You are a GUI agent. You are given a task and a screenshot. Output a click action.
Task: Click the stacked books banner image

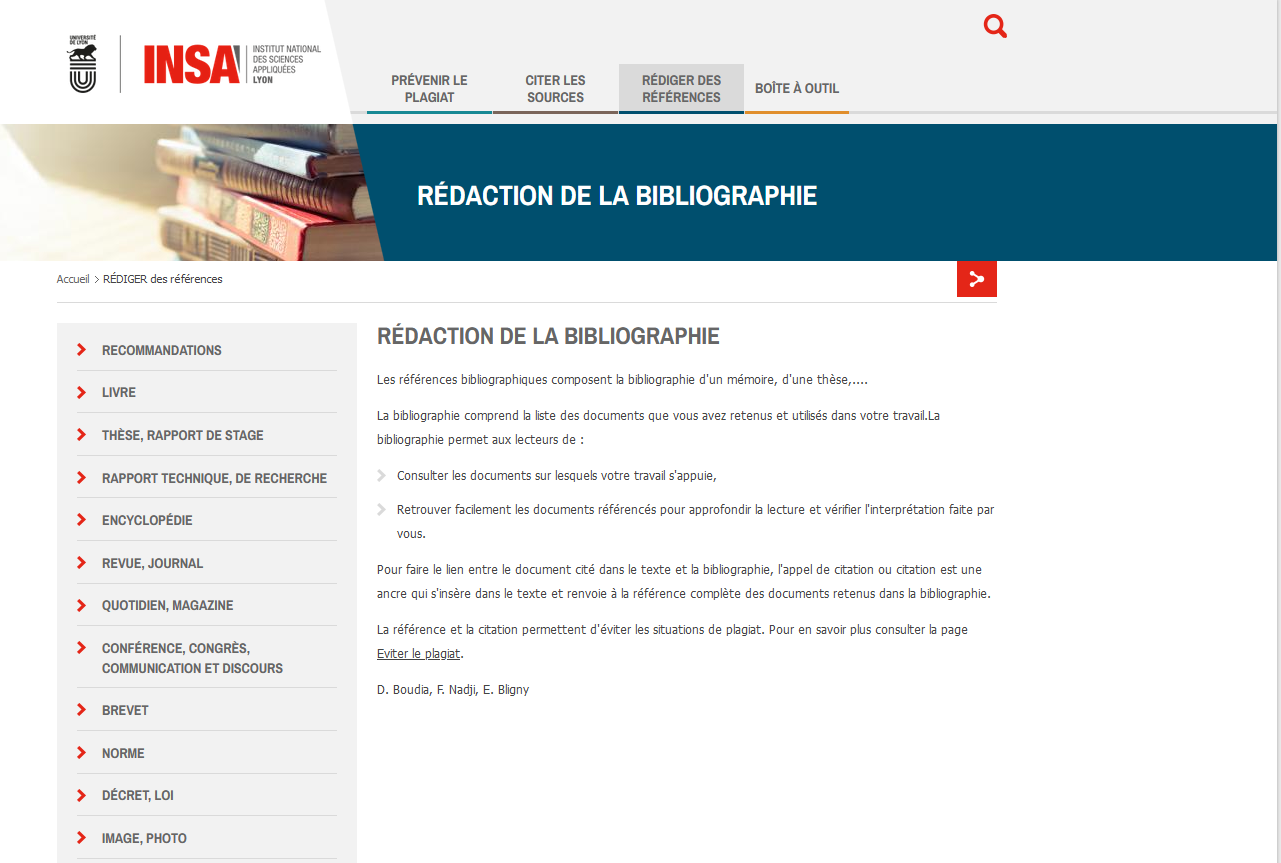click(x=190, y=192)
